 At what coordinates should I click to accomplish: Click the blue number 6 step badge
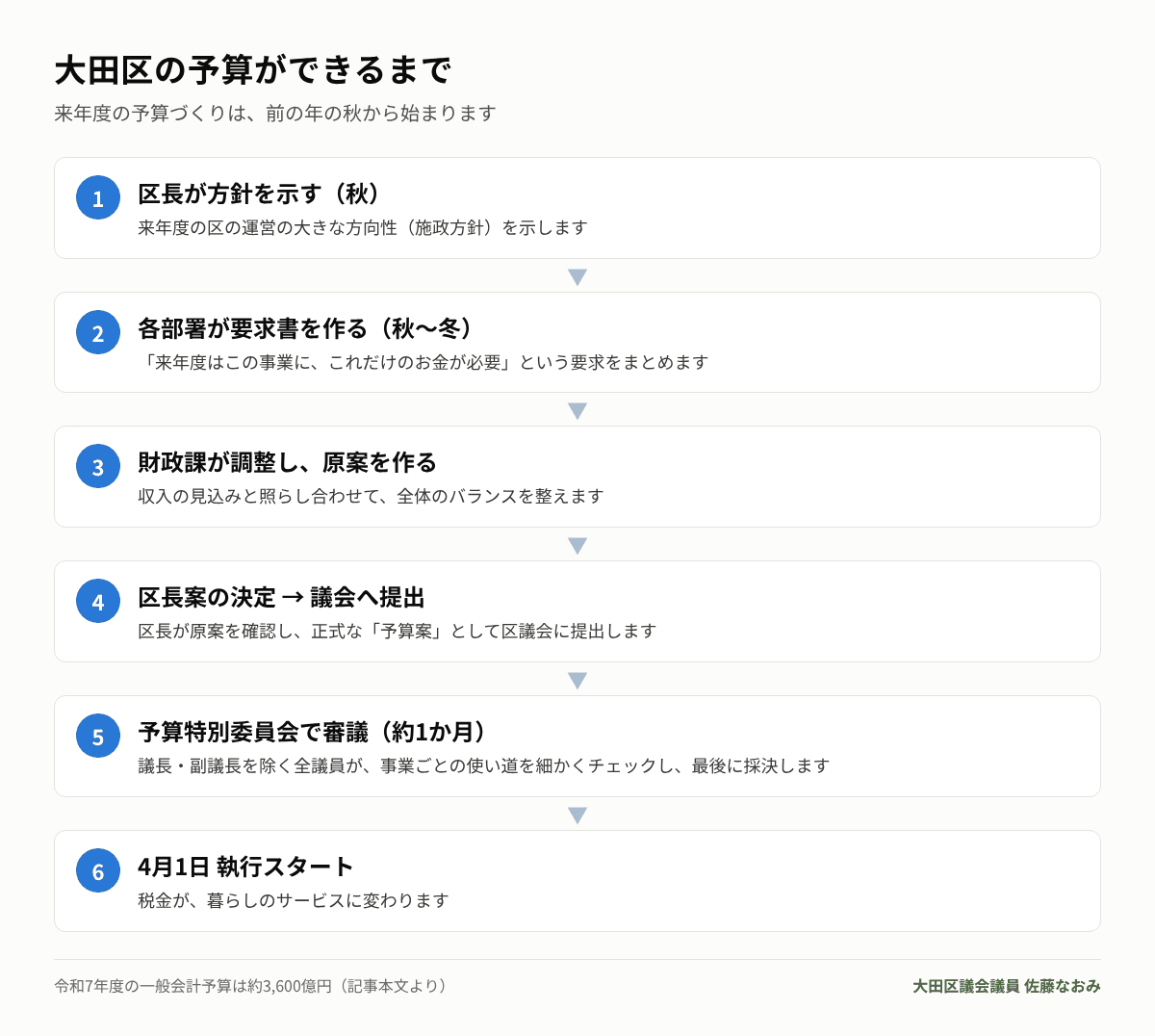tap(98, 870)
